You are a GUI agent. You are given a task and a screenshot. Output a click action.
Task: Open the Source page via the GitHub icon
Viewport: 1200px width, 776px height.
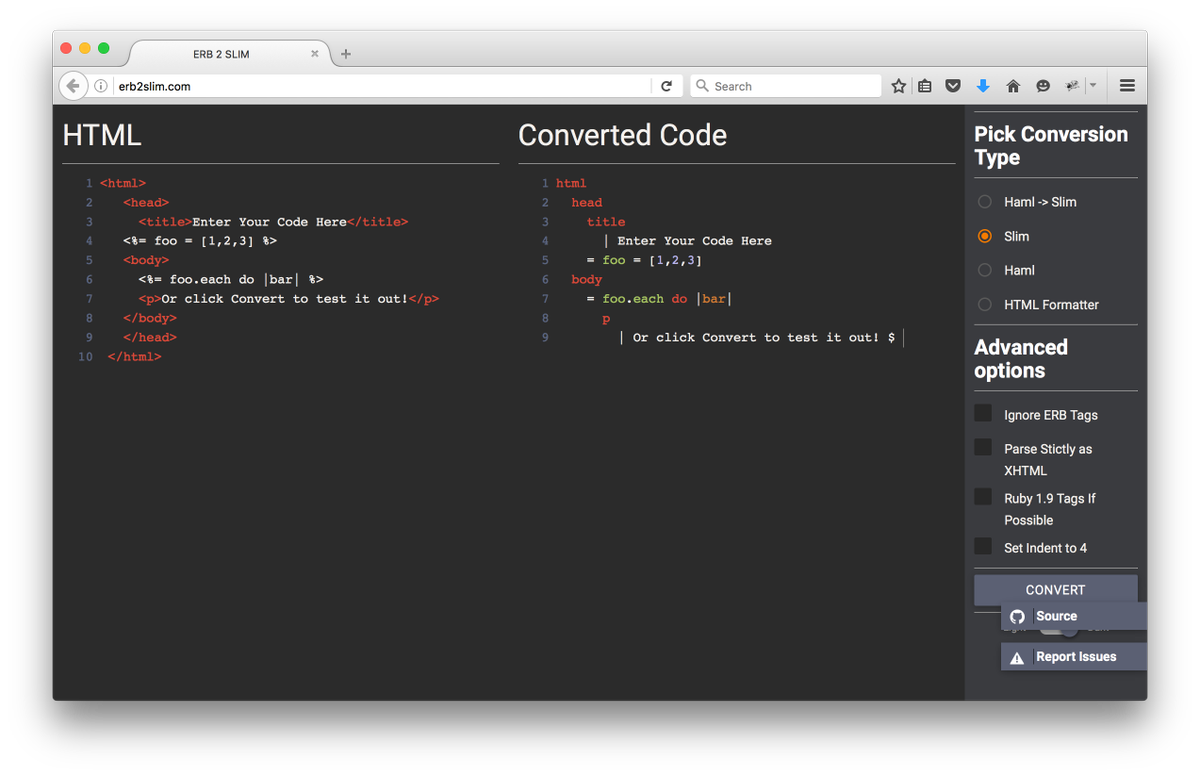(1017, 616)
